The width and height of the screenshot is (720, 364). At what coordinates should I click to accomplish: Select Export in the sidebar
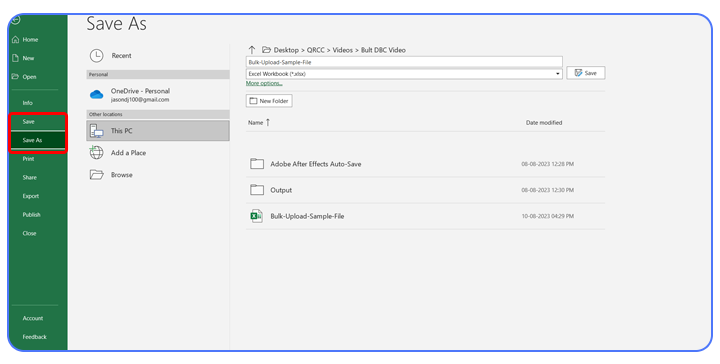[31, 196]
